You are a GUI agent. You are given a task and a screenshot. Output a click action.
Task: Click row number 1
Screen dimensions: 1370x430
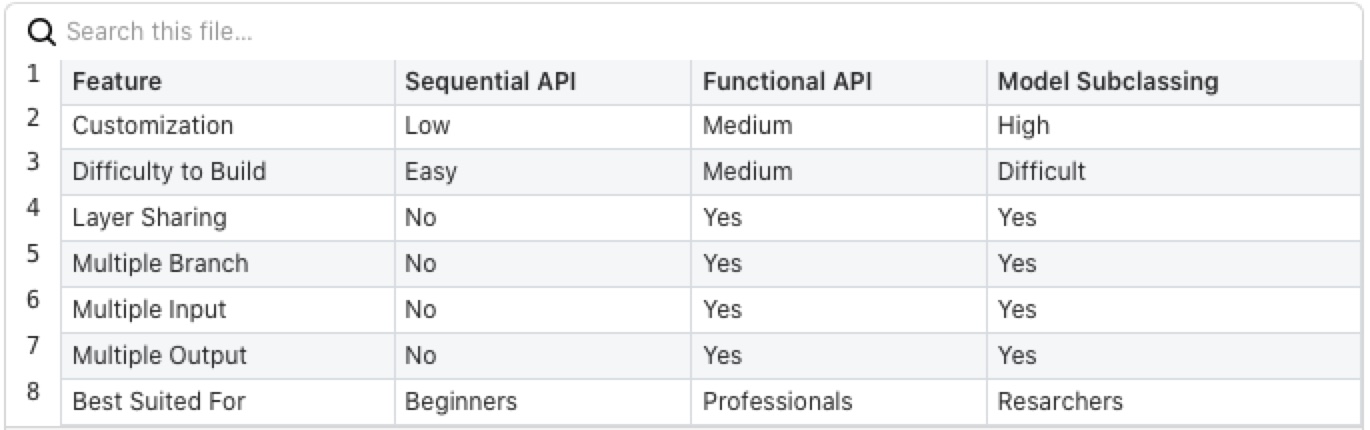click(33, 73)
